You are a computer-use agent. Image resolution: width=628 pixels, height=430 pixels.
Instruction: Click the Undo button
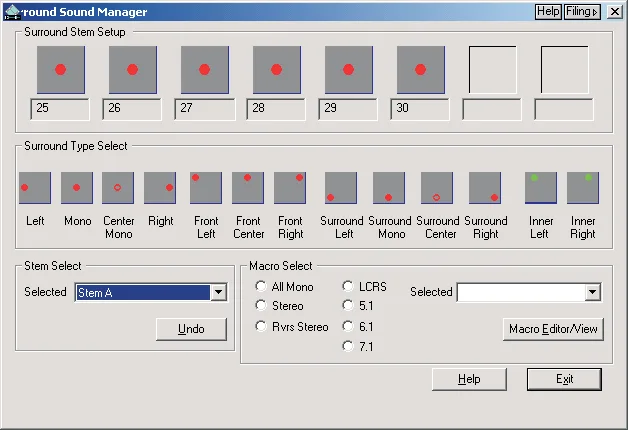point(191,329)
